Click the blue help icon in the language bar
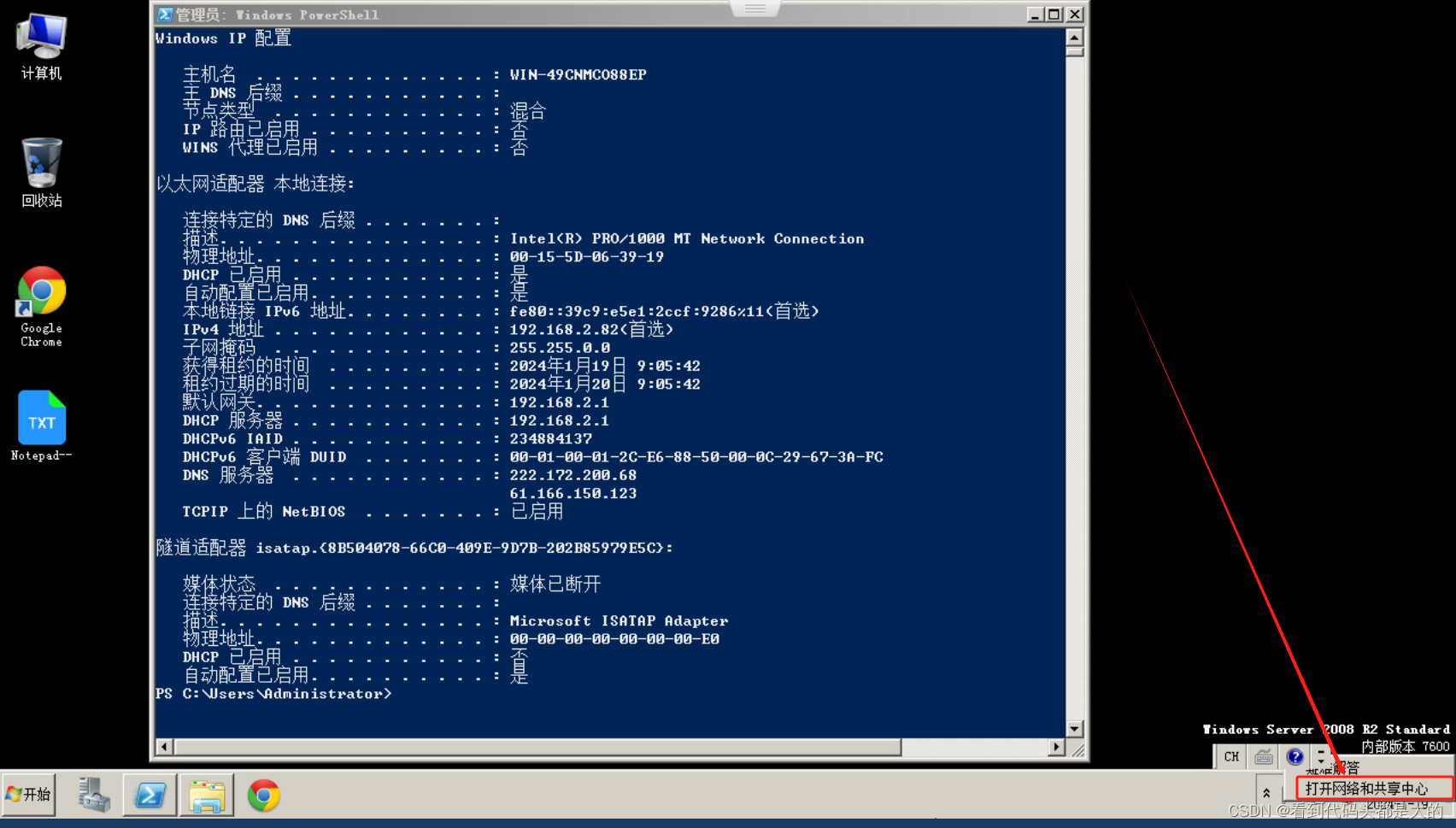This screenshot has width=1456, height=828. pyautogui.click(x=1295, y=756)
